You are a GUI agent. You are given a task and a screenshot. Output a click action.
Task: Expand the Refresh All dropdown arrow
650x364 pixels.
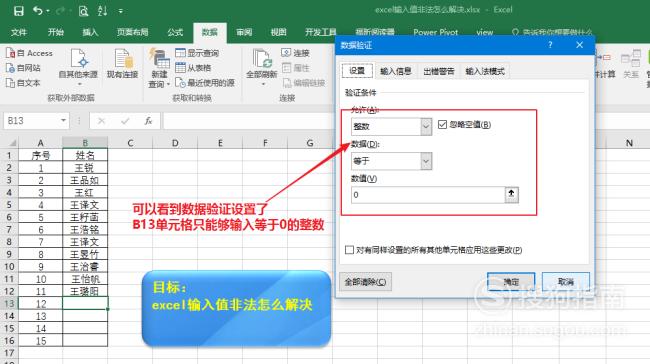[263, 84]
